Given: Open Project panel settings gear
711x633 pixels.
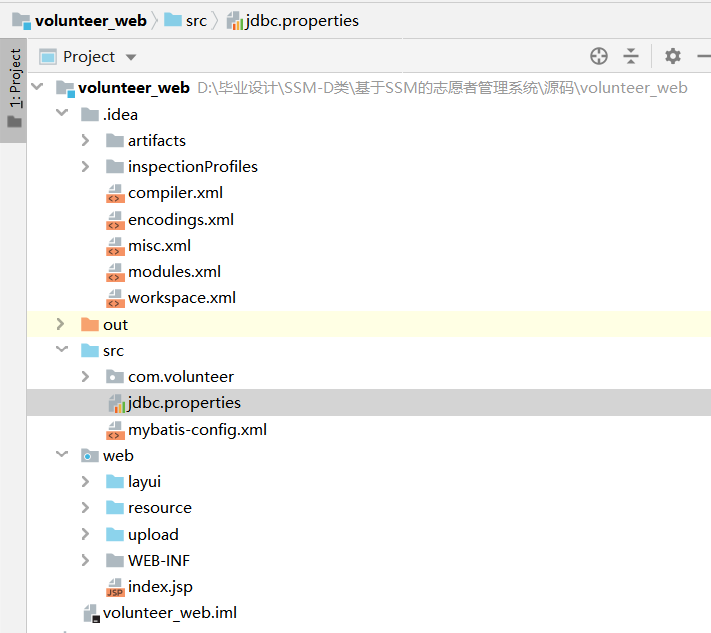Looking at the screenshot, I should point(673,56).
